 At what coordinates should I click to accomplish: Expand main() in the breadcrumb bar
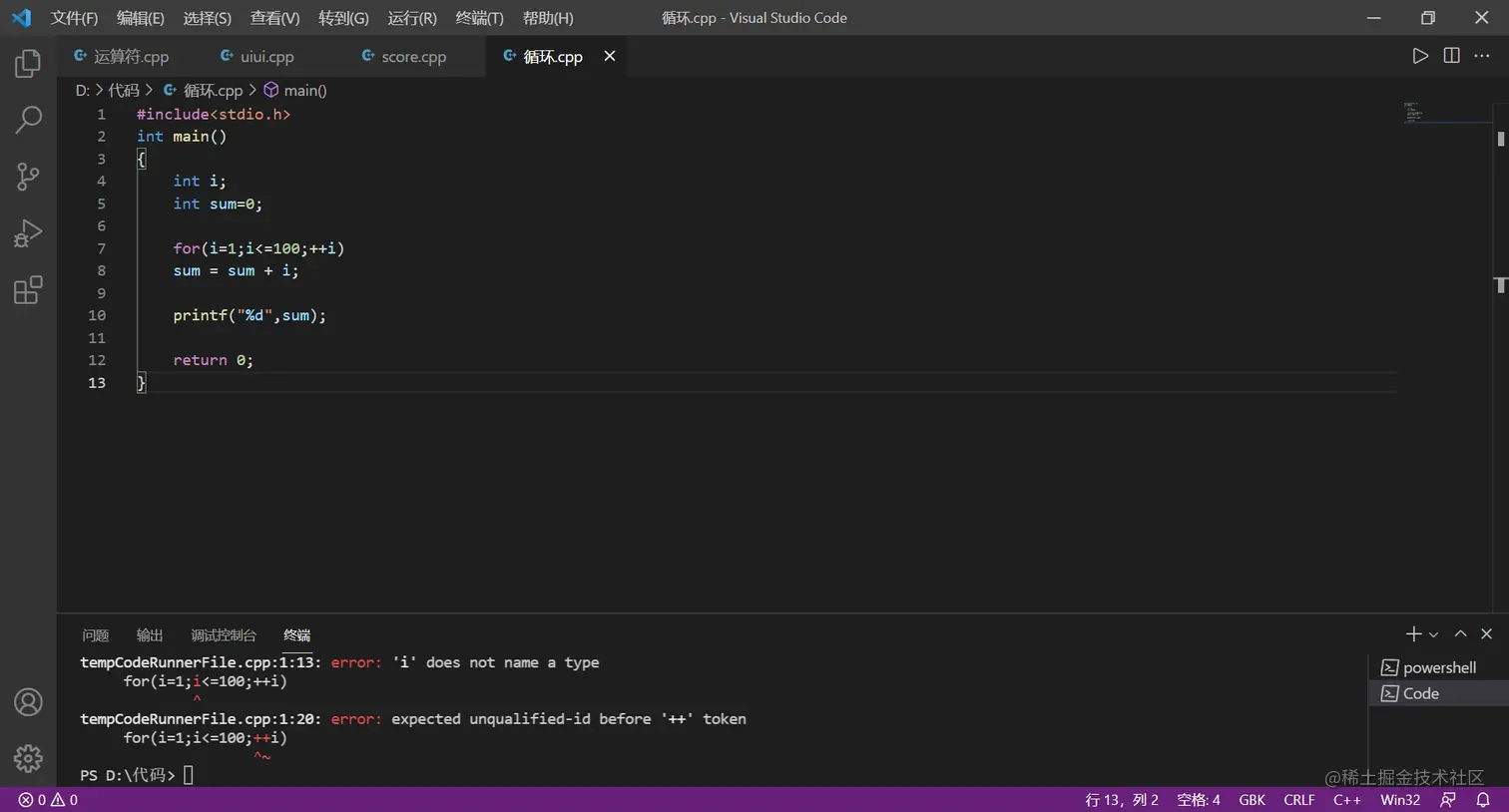click(304, 90)
